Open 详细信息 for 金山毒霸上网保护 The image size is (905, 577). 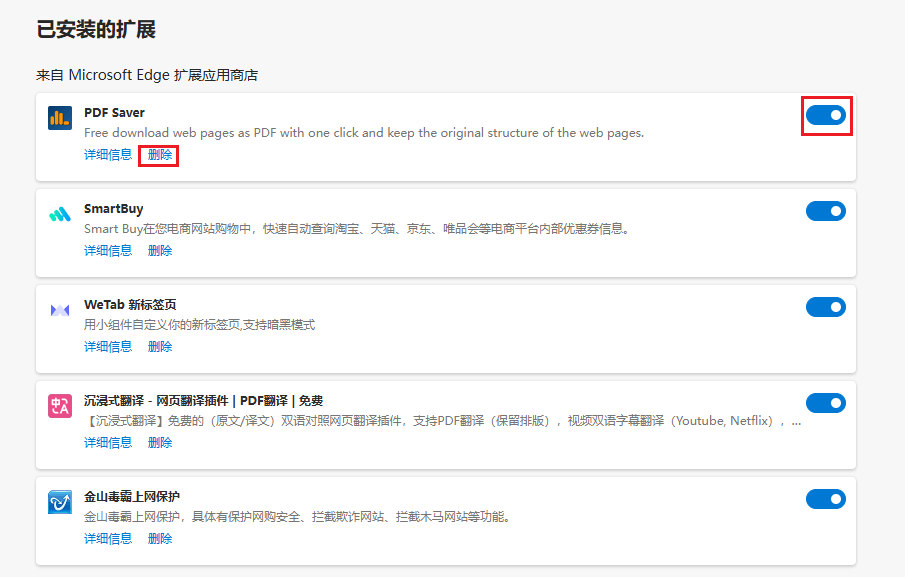tap(107, 538)
